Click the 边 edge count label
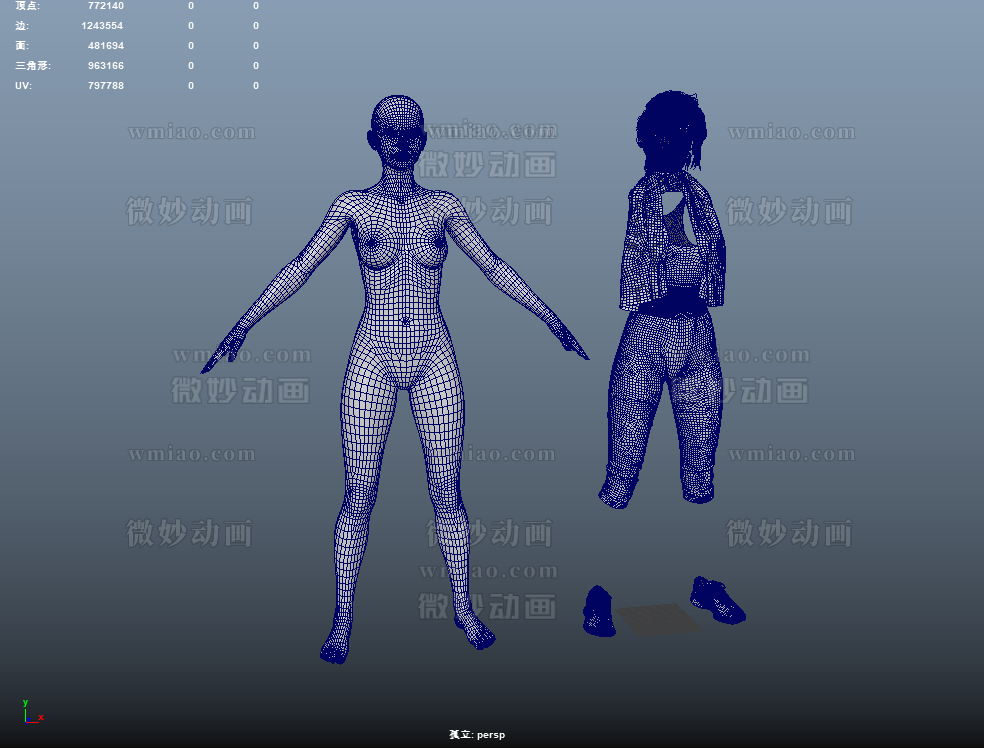The image size is (984, 748). click(x=22, y=26)
